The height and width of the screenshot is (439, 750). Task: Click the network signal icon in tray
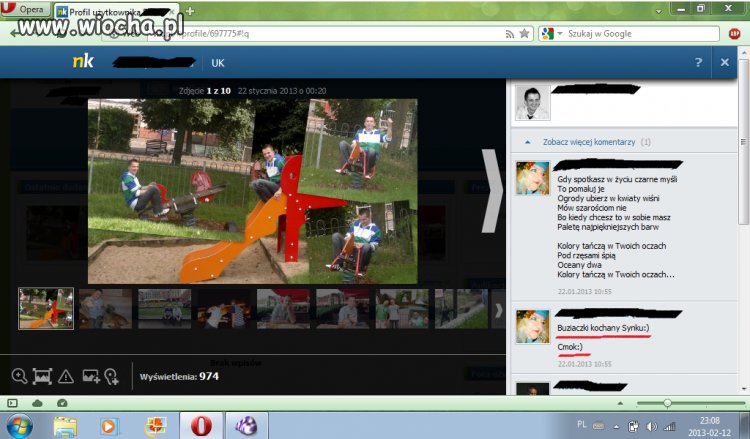coord(670,426)
